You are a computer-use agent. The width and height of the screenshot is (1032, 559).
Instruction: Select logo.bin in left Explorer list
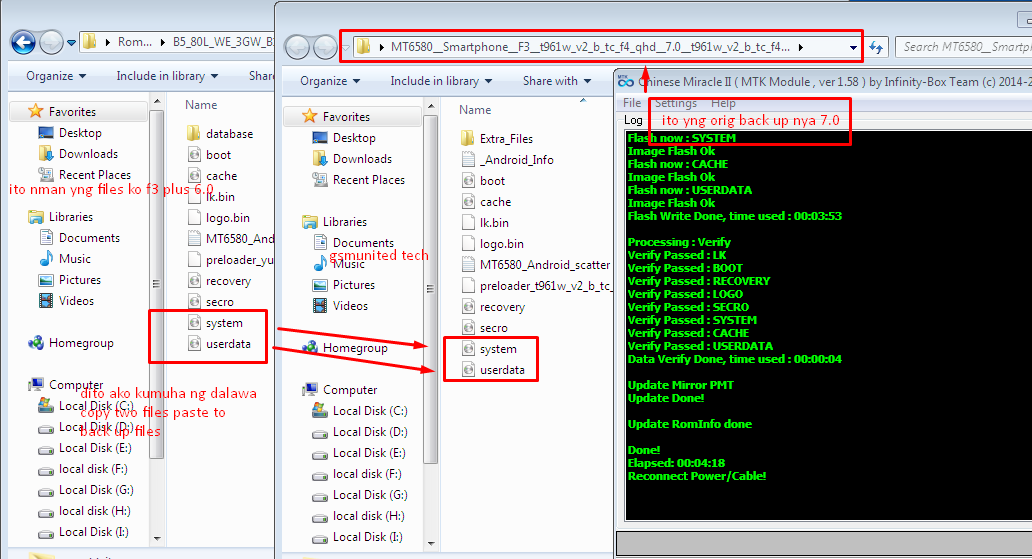coord(219,219)
